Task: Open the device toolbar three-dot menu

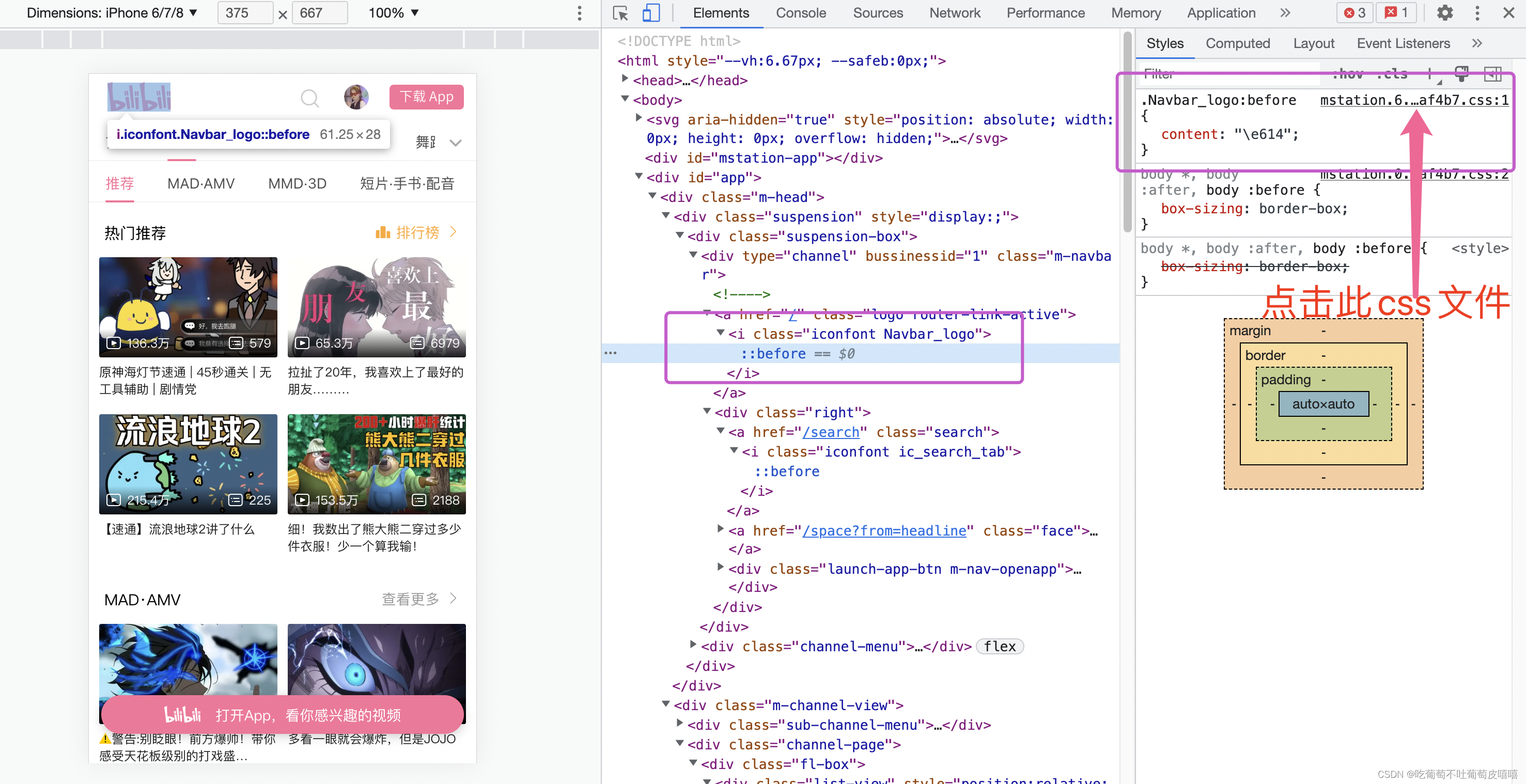Action: [x=580, y=13]
